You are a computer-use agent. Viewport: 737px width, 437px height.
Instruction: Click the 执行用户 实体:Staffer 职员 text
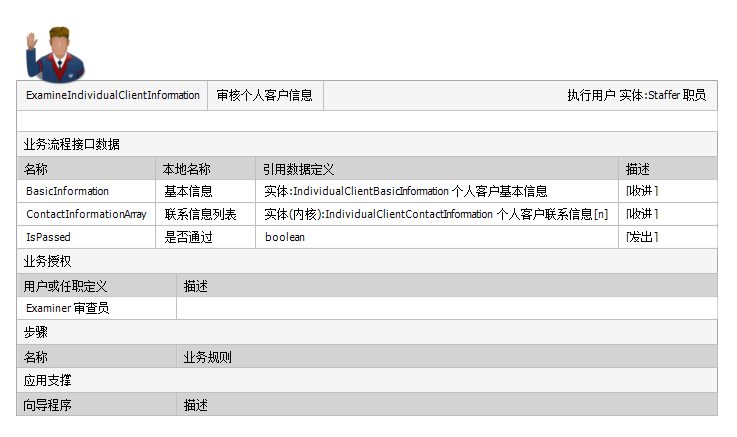[x=636, y=95]
